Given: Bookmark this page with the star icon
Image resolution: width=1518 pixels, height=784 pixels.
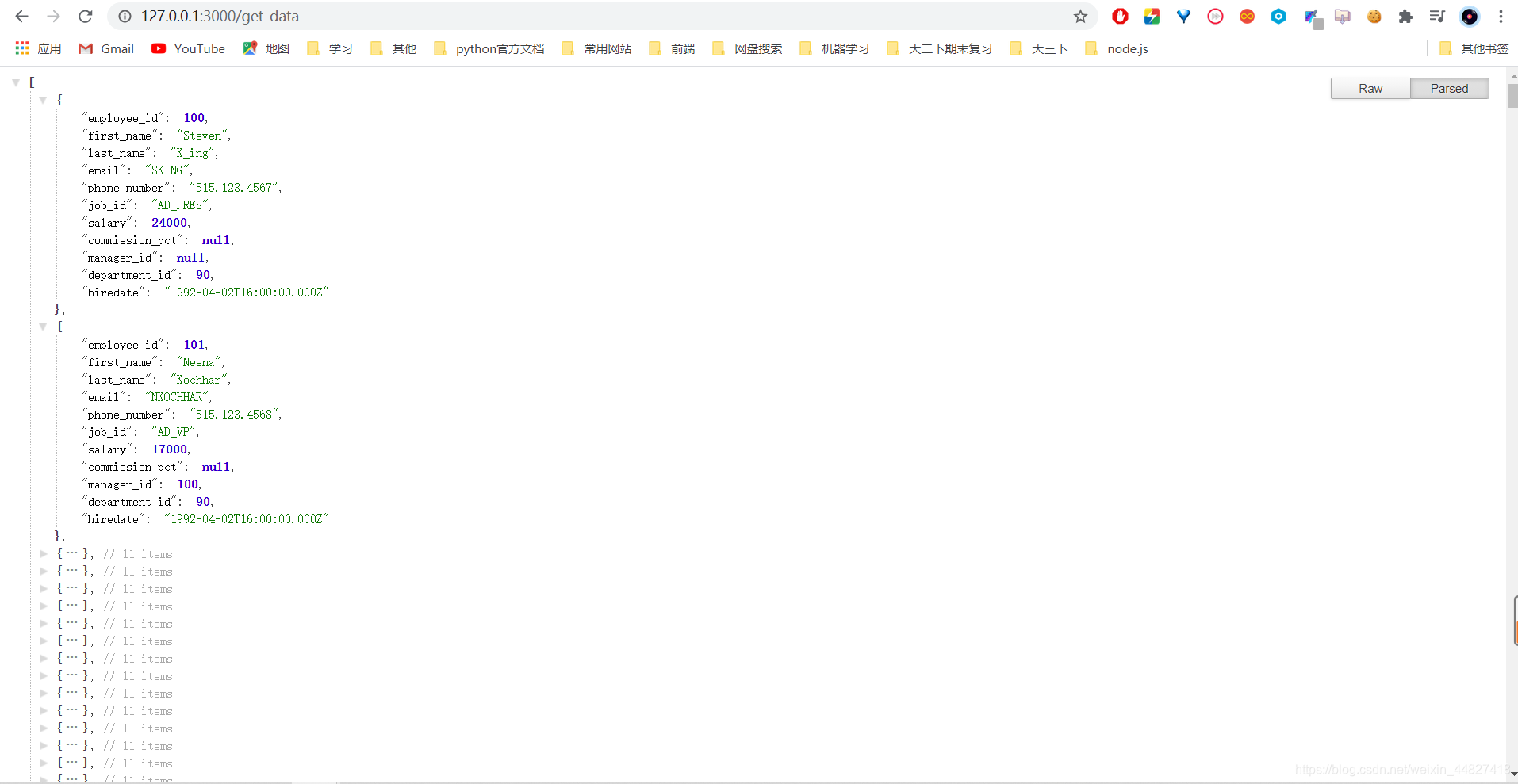Looking at the screenshot, I should 1080,16.
